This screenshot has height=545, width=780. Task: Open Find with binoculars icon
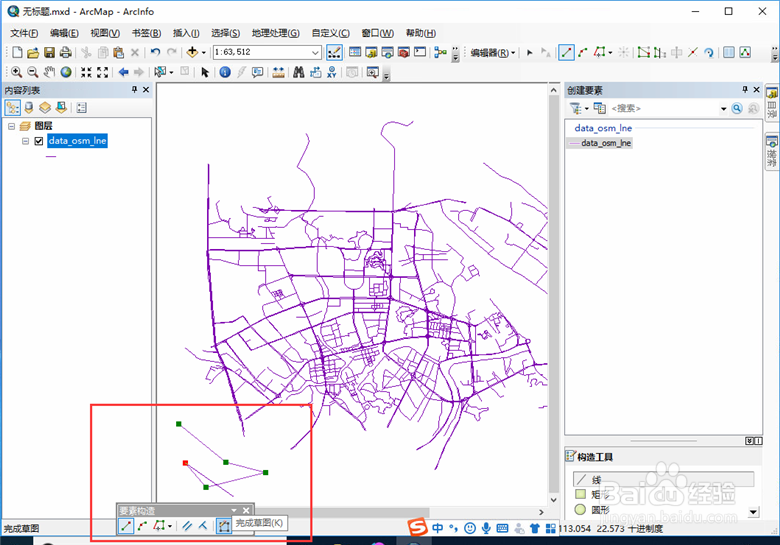(298, 72)
